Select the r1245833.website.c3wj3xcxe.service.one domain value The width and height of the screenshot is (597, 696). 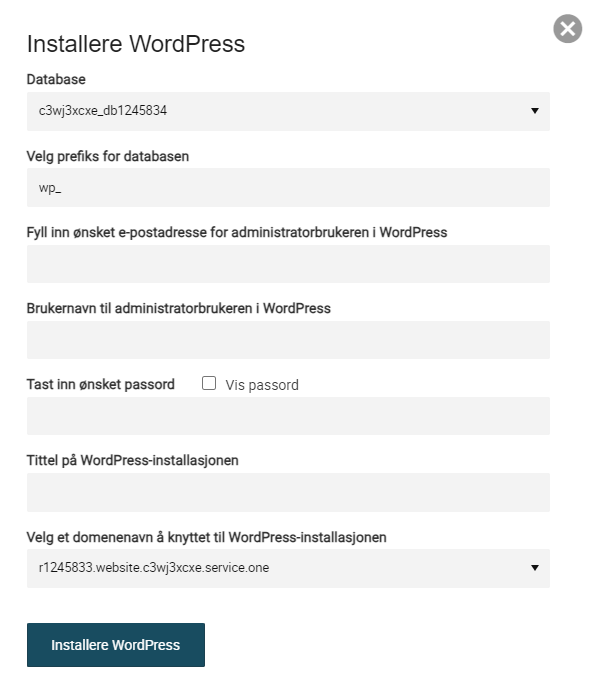point(154,568)
